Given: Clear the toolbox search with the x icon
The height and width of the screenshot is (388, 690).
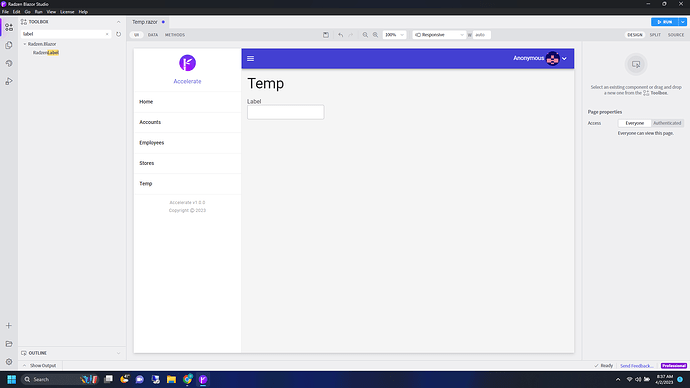Looking at the screenshot, I should [x=107, y=34].
